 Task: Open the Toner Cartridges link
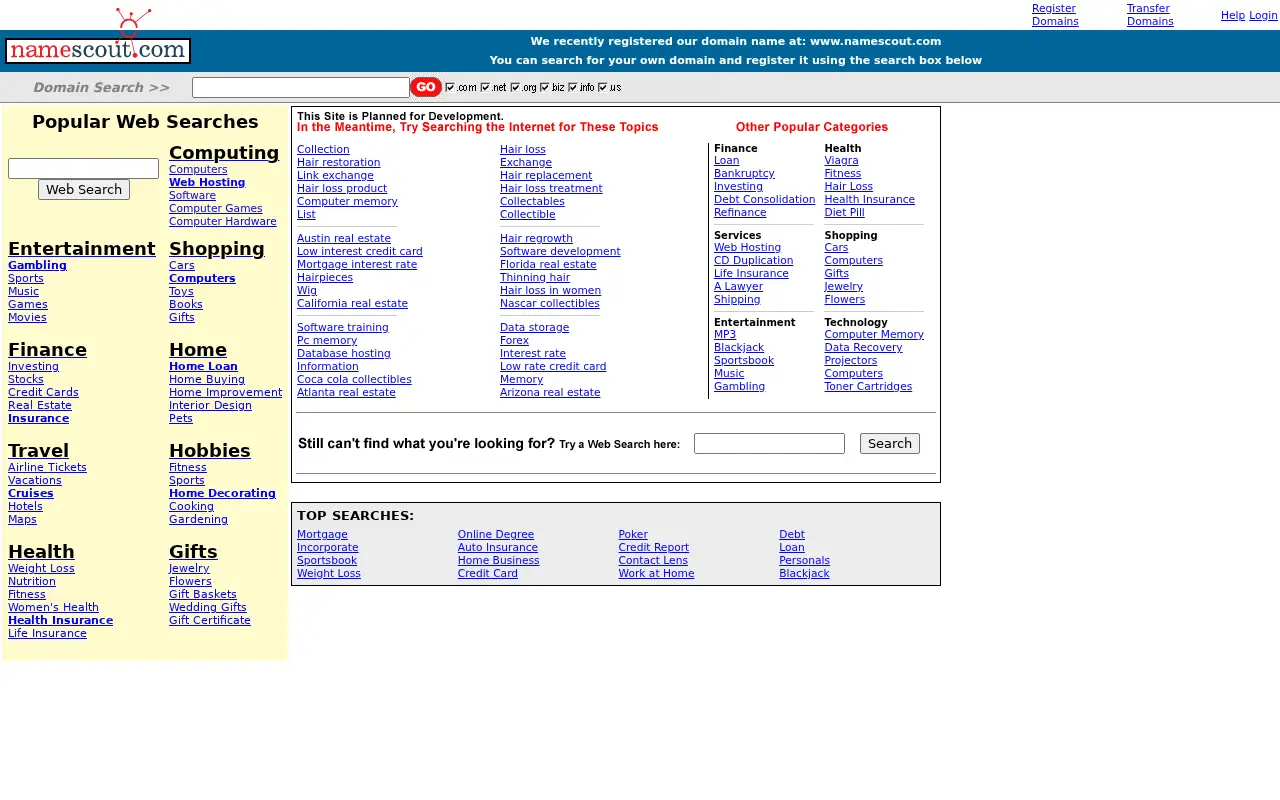point(868,386)
